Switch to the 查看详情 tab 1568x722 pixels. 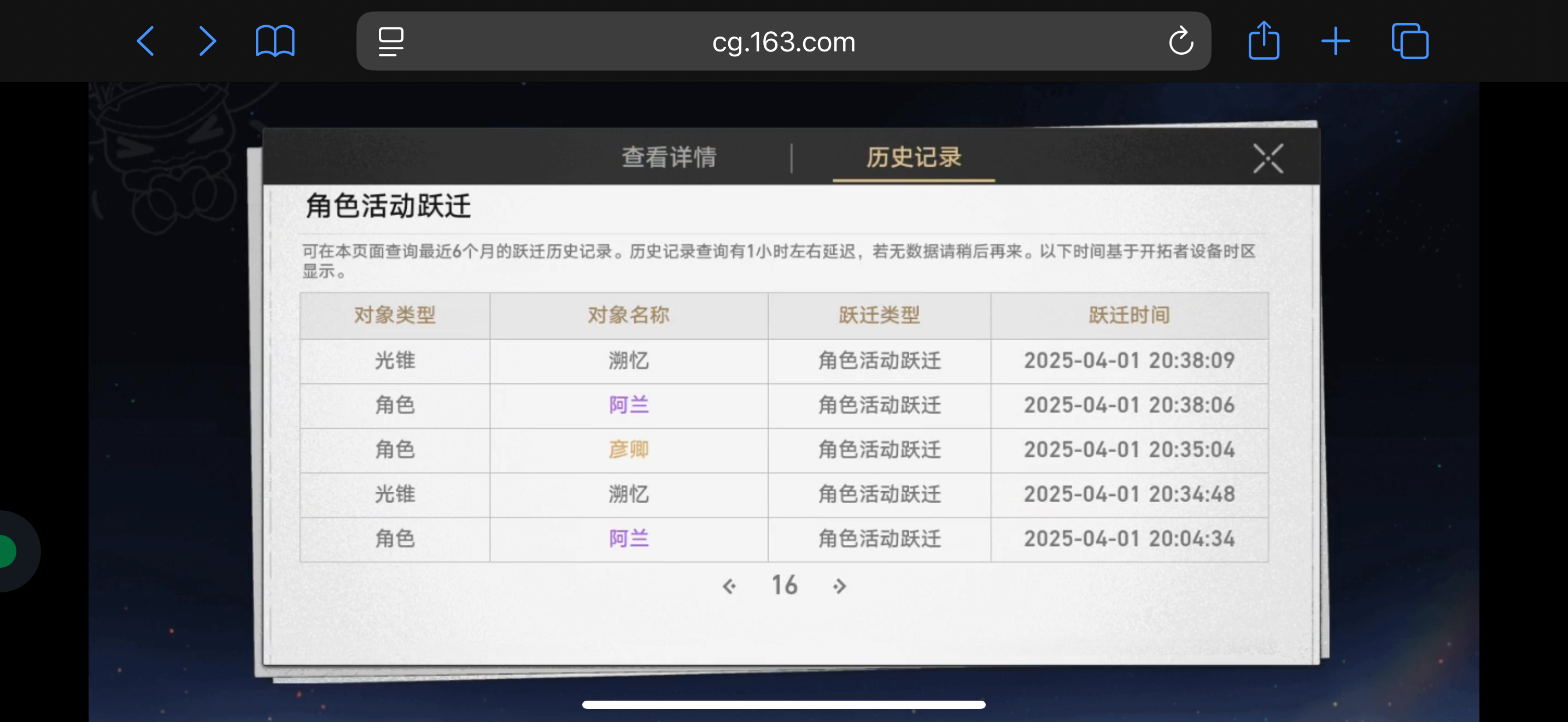pos(669,157)
